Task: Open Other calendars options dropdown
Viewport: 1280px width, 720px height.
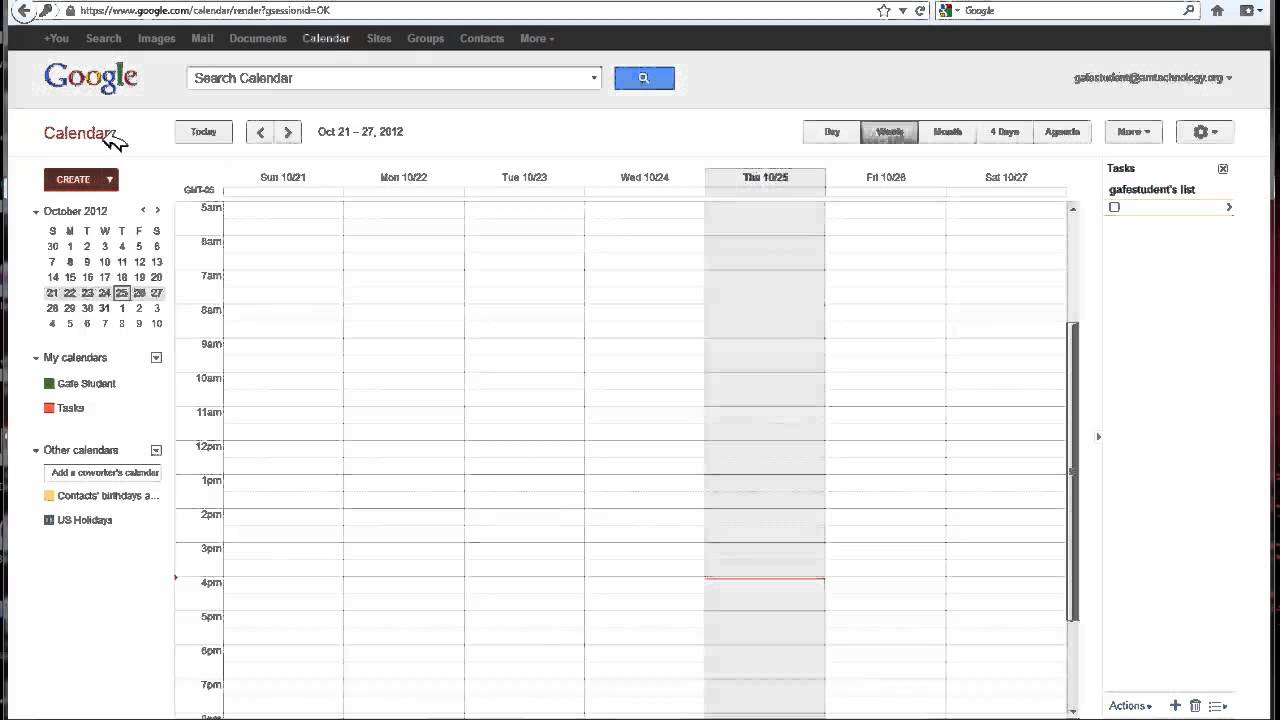Action: [x=156, y=450]
